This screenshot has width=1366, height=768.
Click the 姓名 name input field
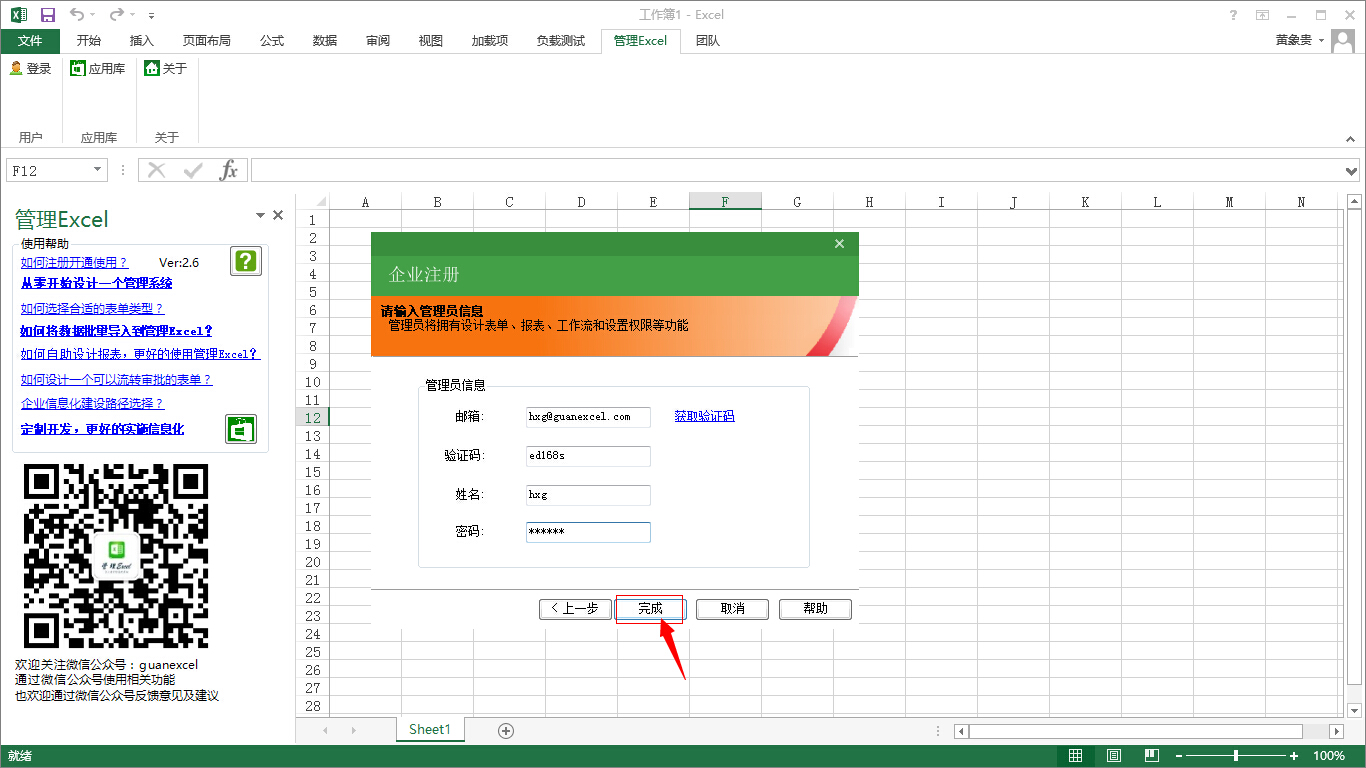(588, 495)
